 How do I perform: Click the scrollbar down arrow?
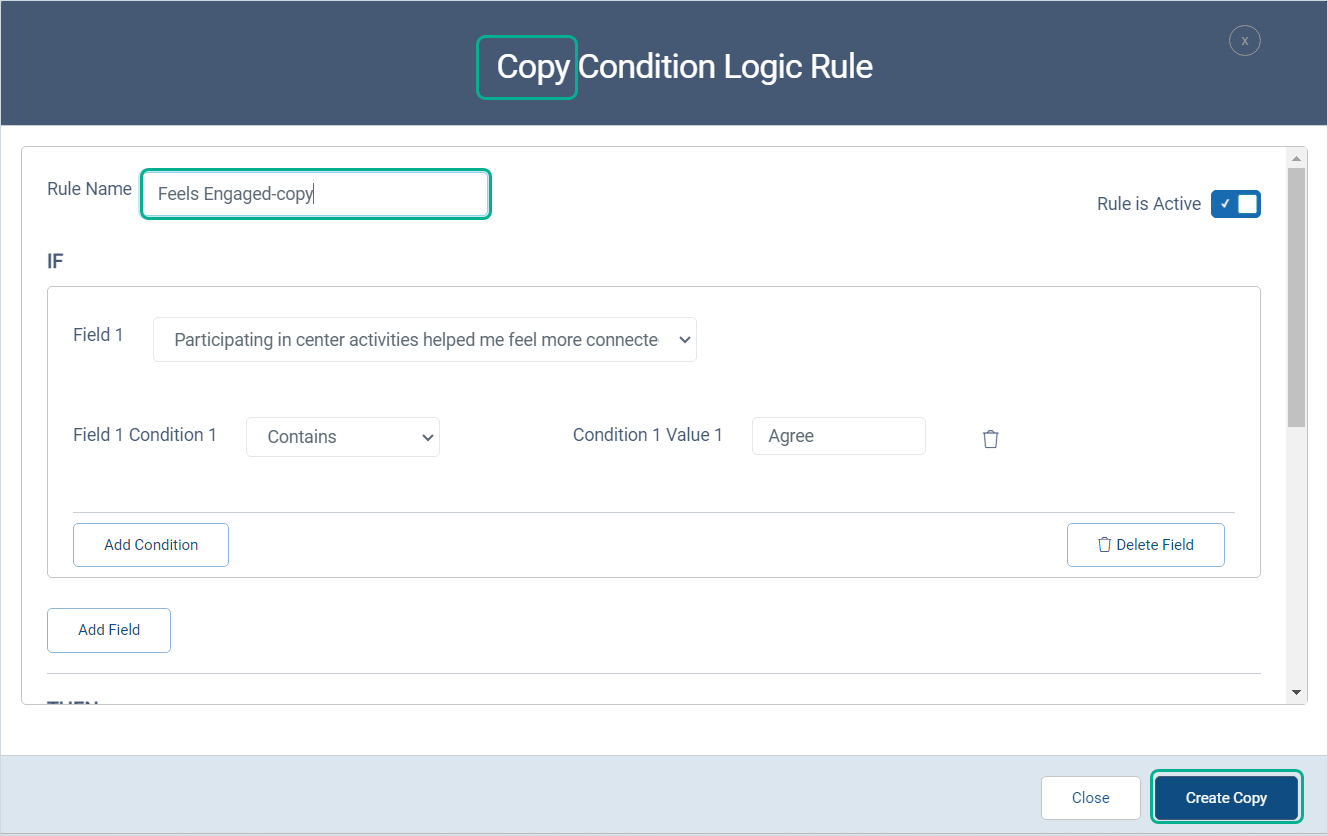1296,691
